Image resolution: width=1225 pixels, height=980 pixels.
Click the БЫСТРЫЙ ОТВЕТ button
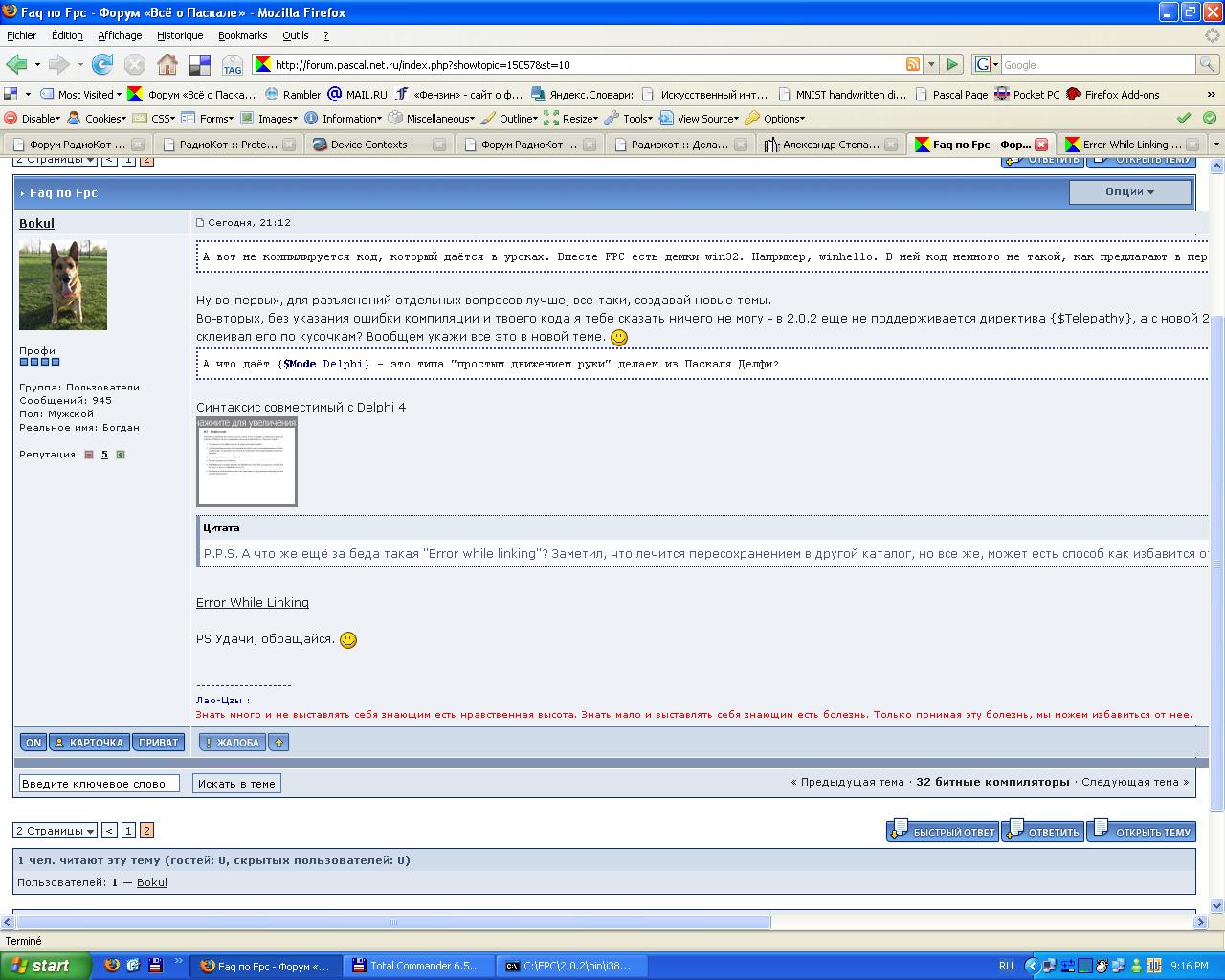pos(943,832)
